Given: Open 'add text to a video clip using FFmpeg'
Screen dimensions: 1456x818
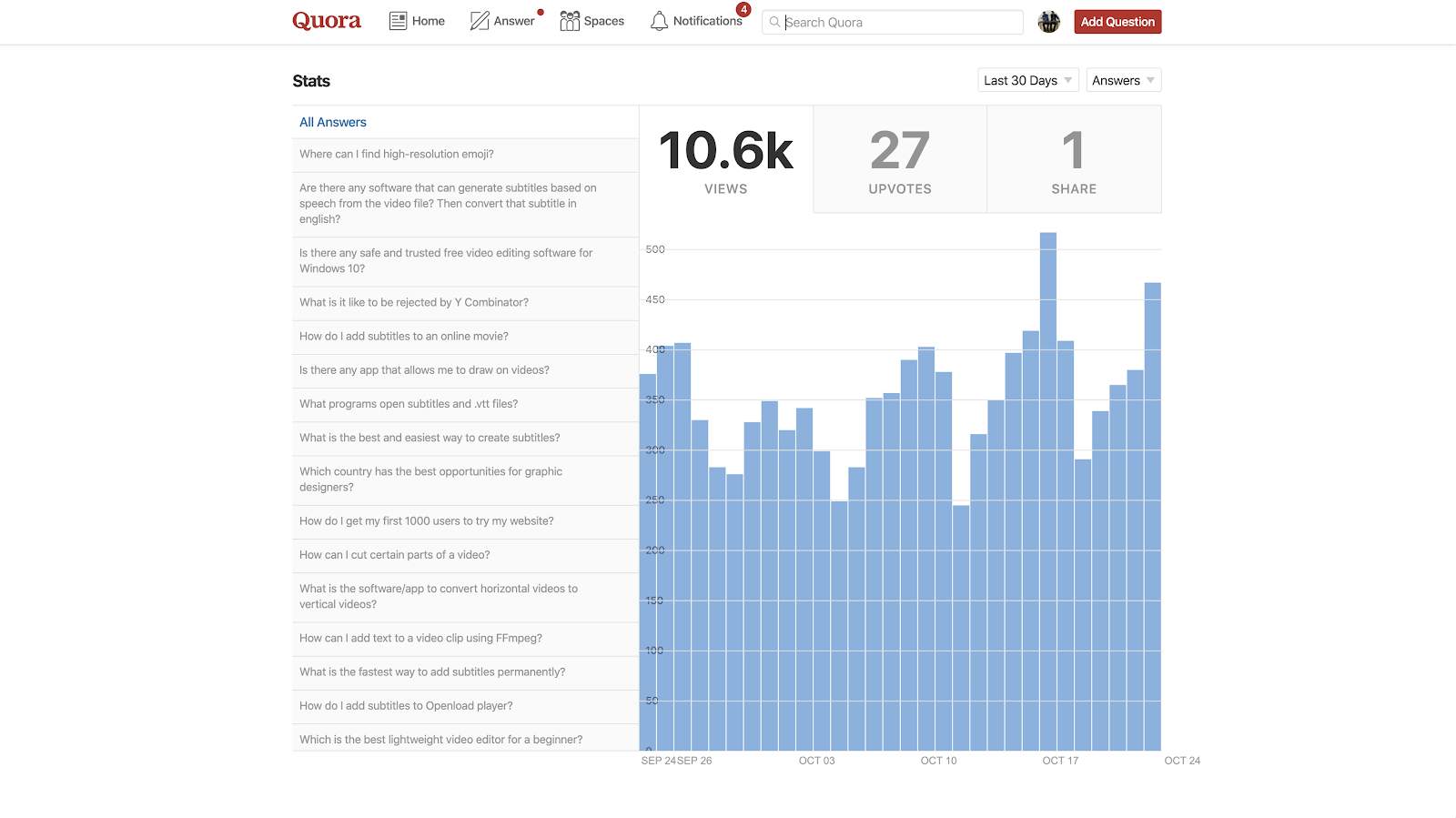Looking at the screenshot, I should coord(465,639).
